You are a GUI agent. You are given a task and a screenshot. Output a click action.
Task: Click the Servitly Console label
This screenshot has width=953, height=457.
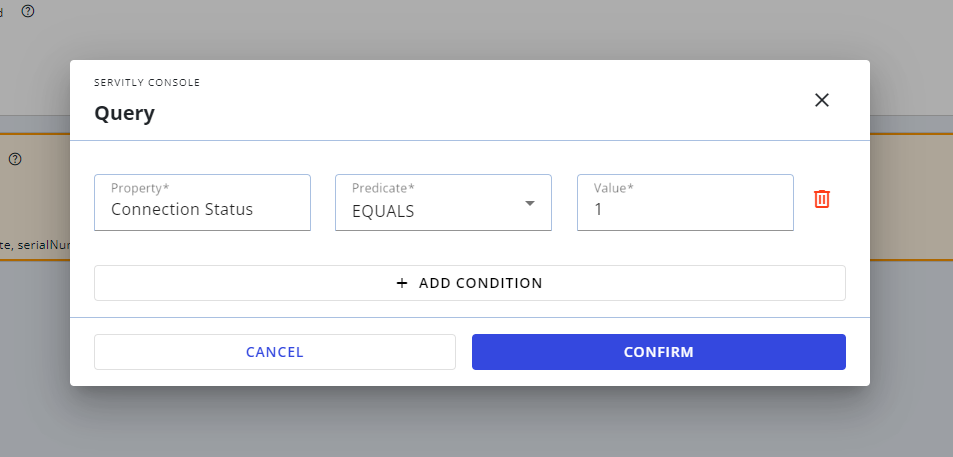pyautogui.click(x=147, y=83)
